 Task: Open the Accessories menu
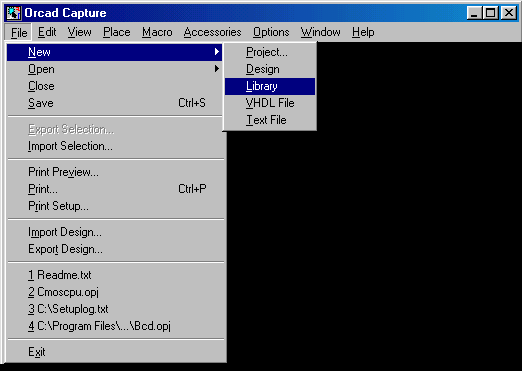click(x=212, y=32)
